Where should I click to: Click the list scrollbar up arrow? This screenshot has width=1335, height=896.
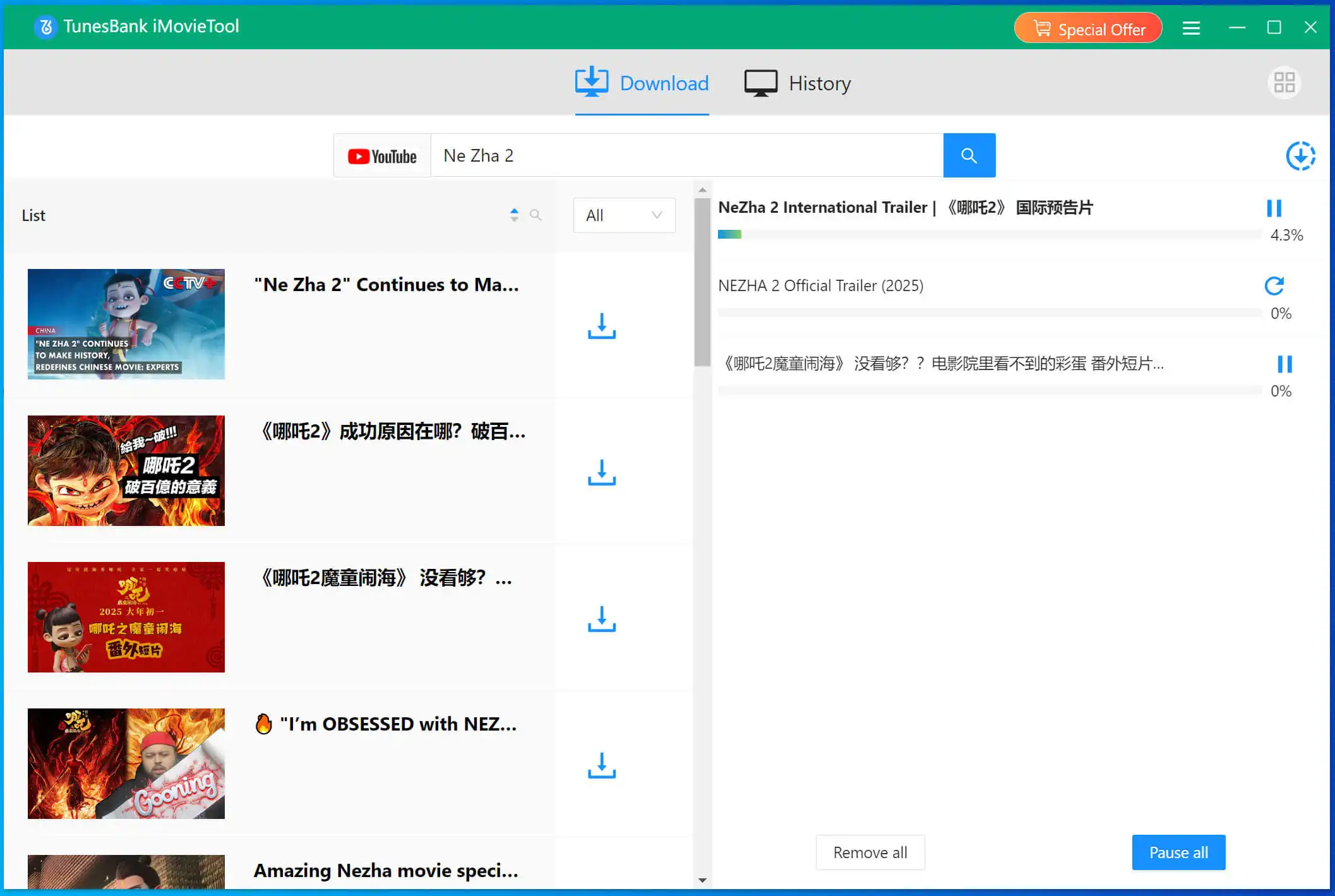(702, 190)
